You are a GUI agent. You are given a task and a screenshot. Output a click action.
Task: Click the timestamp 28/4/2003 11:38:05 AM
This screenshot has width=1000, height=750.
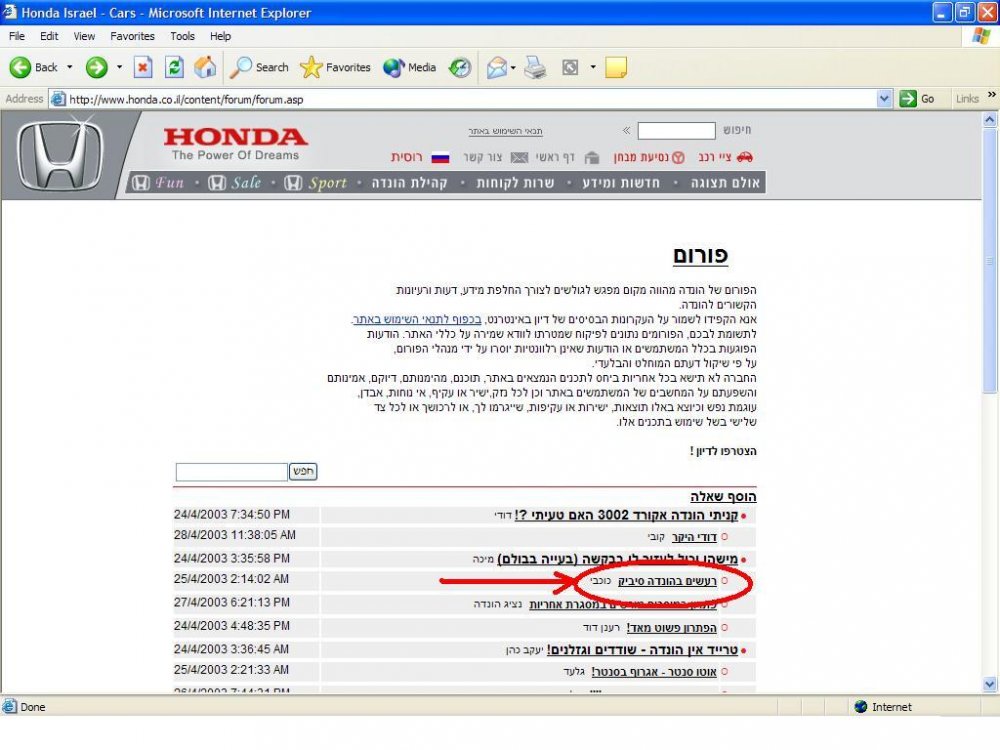pos(235,535)
